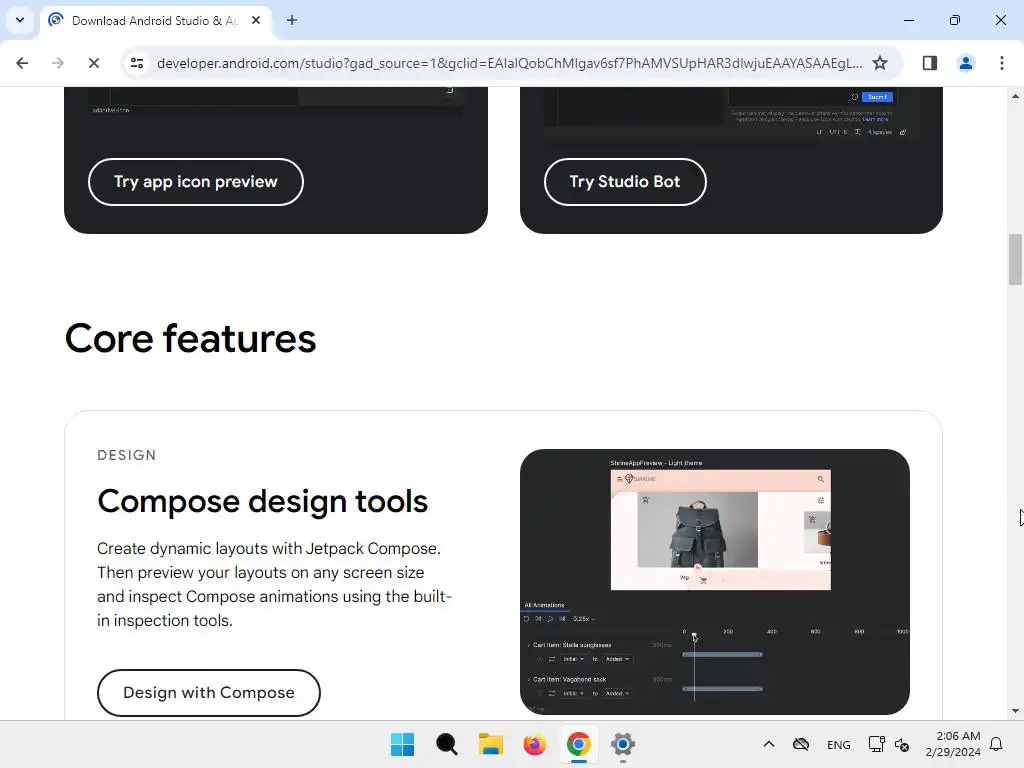Open a new browser tab
Screen dimensions: 1024x768
tap(292, 20)
